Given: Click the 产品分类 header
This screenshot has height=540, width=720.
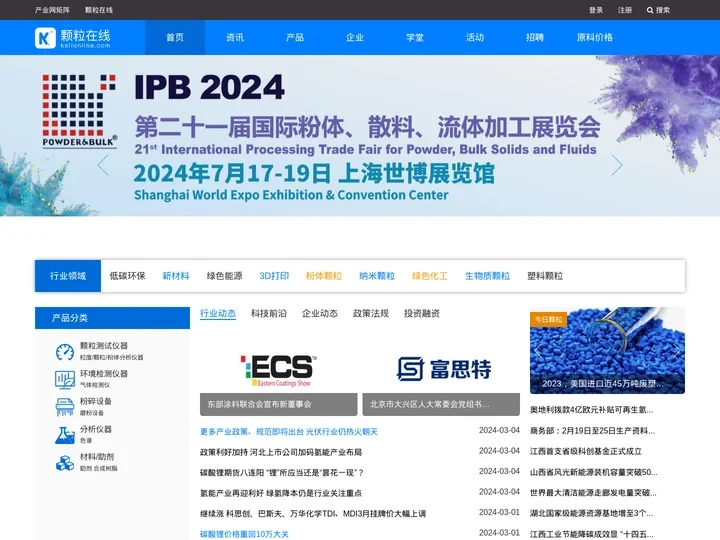Looking at the screenshot, I should coord(112,318).
